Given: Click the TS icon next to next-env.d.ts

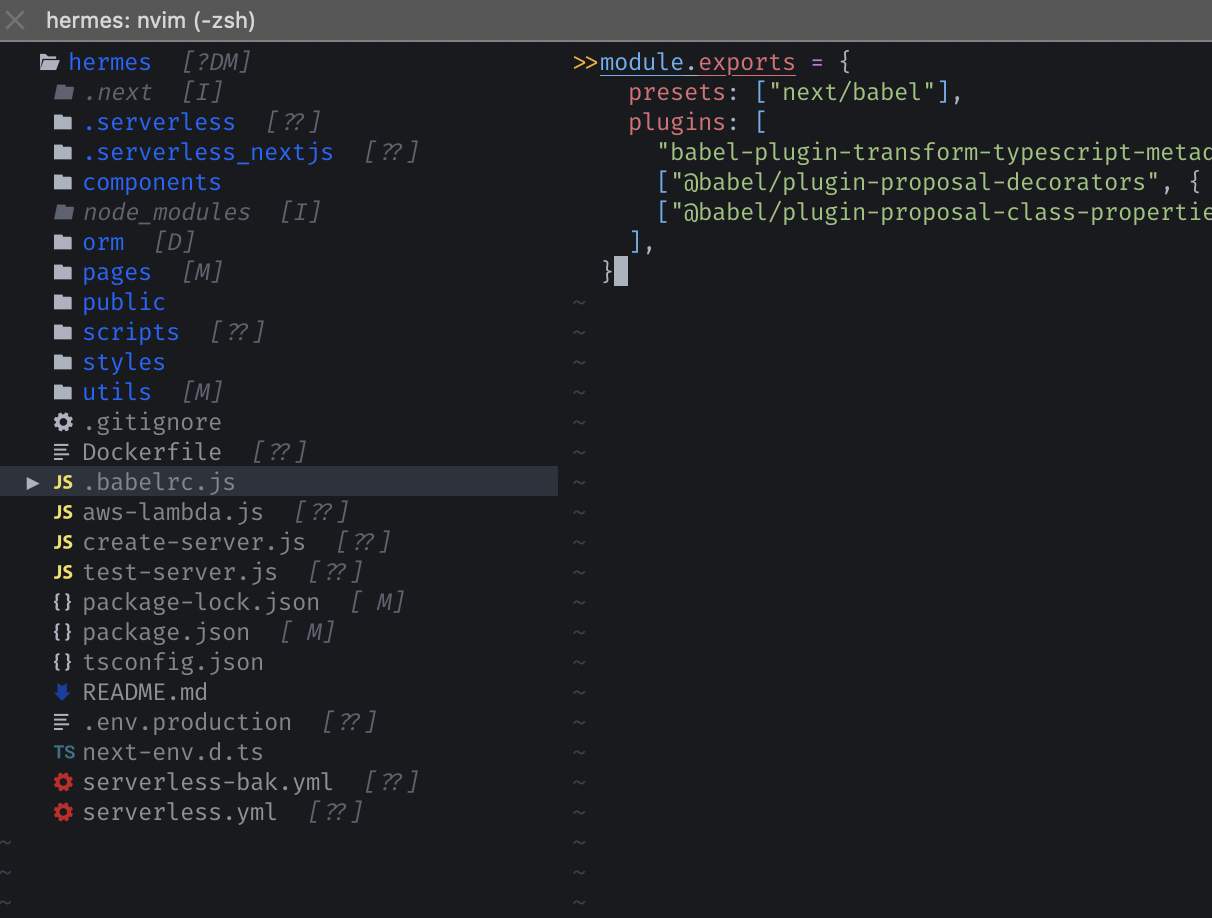Looking at the screenshot, I should coord(63,752).
